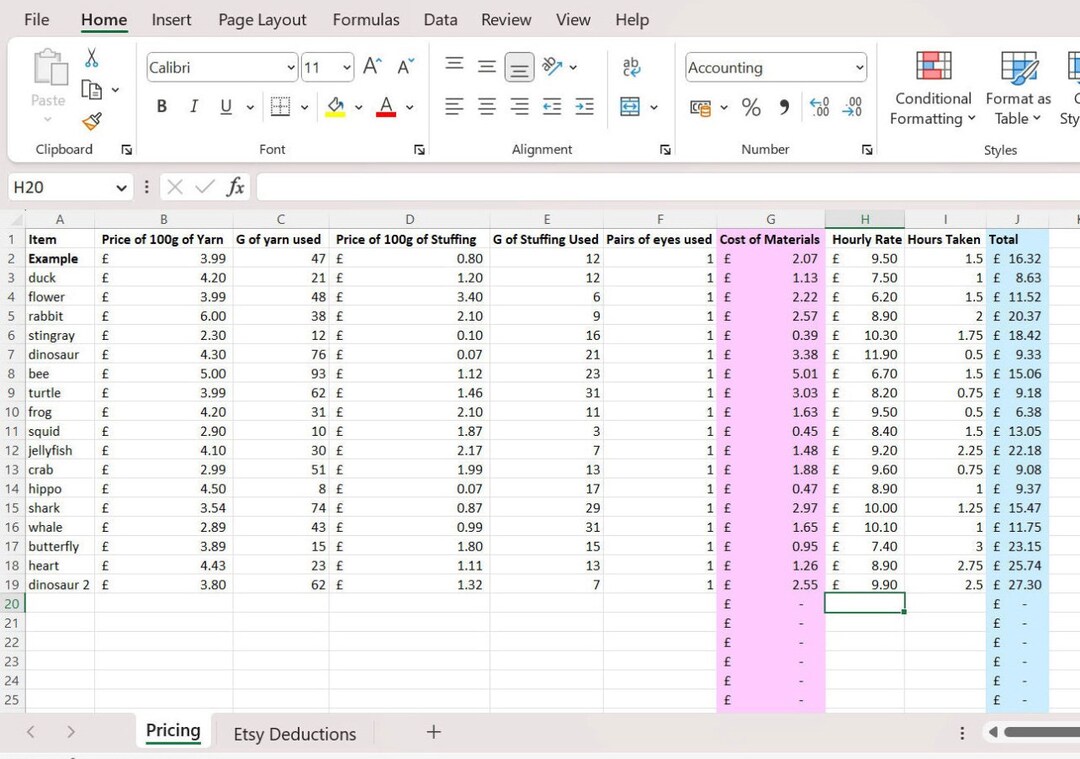Click the Merge and Center icon
Image resolution: width=1080 pixels, height=759 pixels.
(x=629, y=107)
